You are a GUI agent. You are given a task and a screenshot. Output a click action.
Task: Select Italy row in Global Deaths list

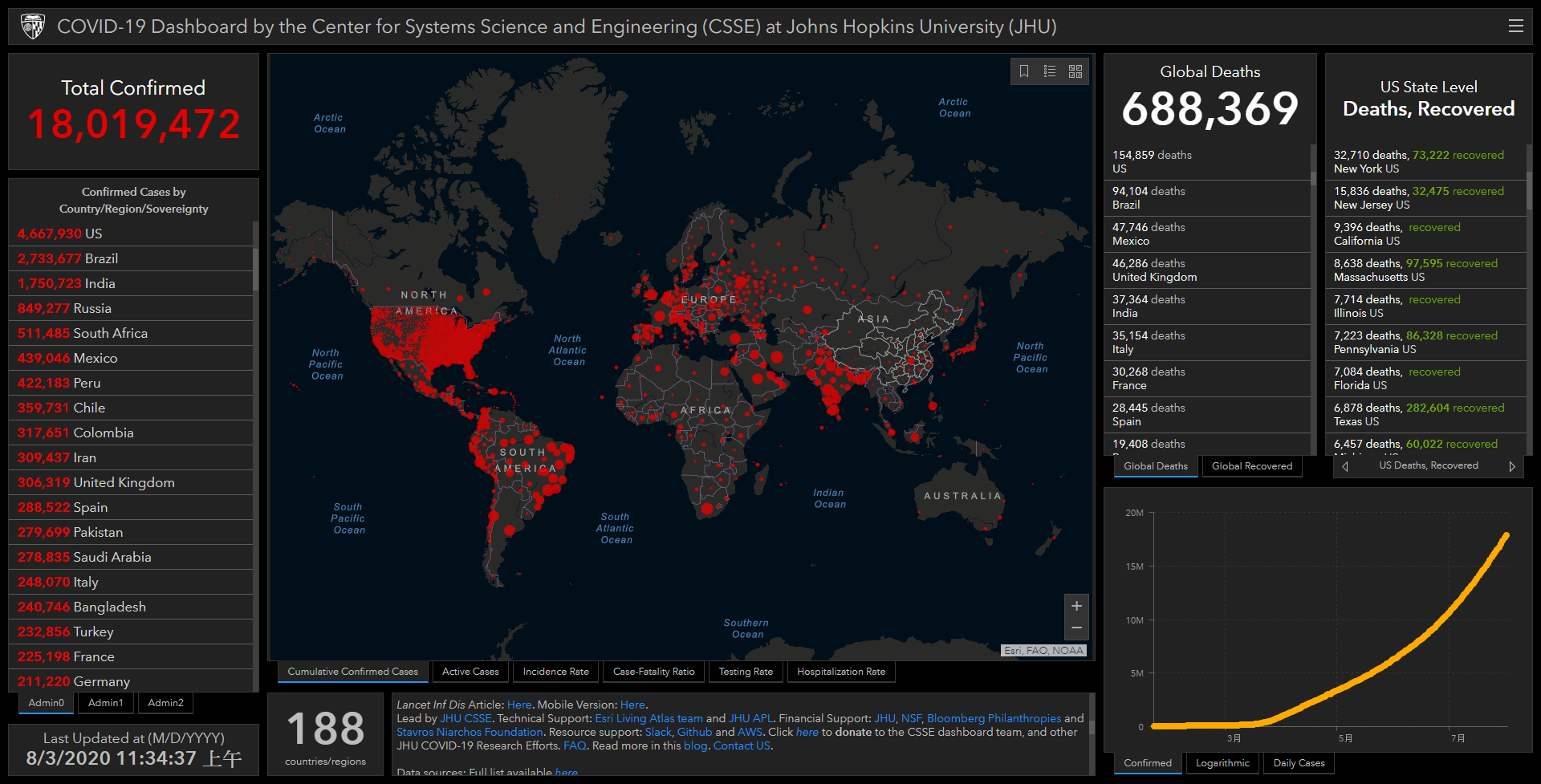point(1208,343)
